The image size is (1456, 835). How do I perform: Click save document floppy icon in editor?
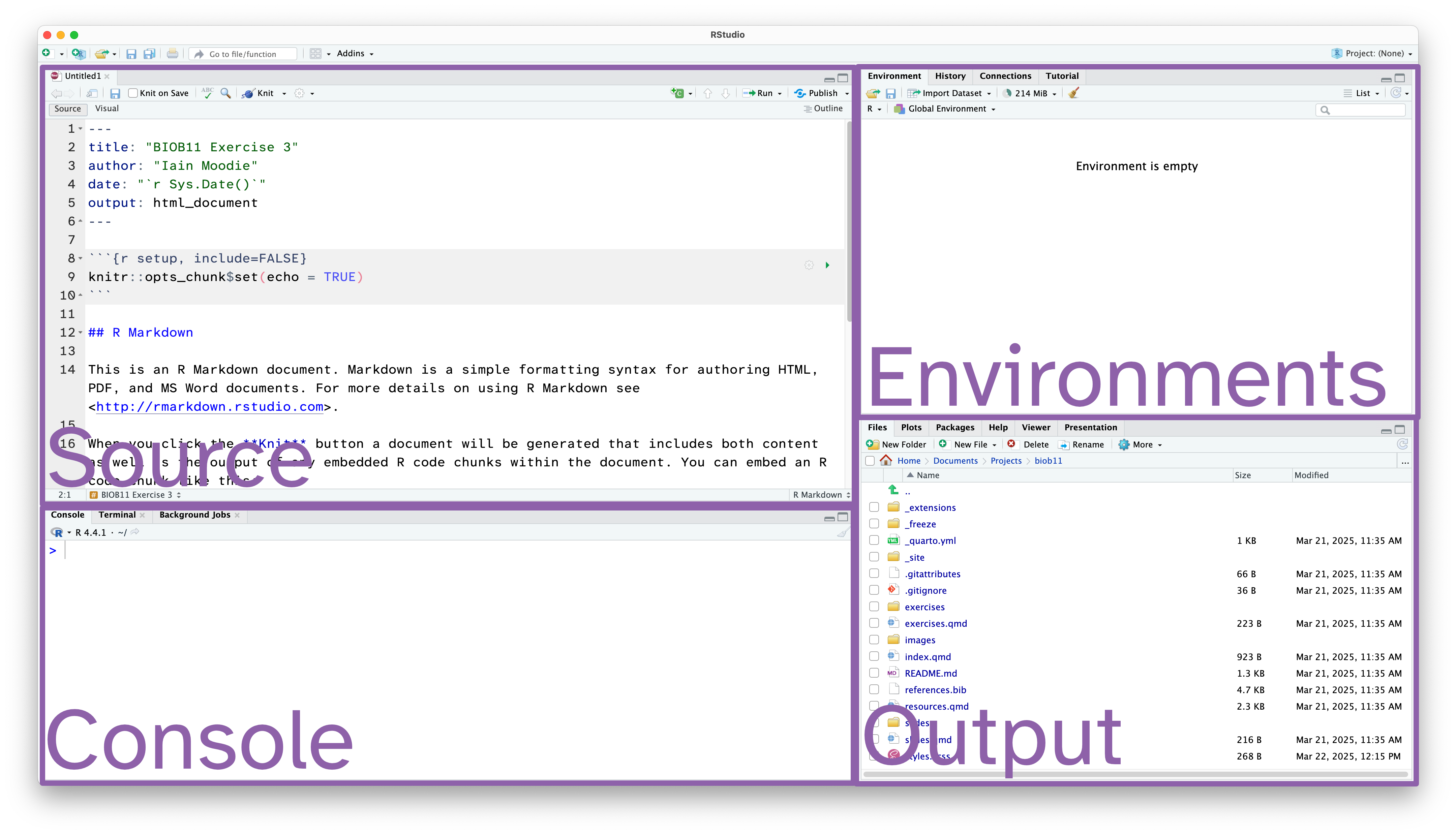coord(115,93)
